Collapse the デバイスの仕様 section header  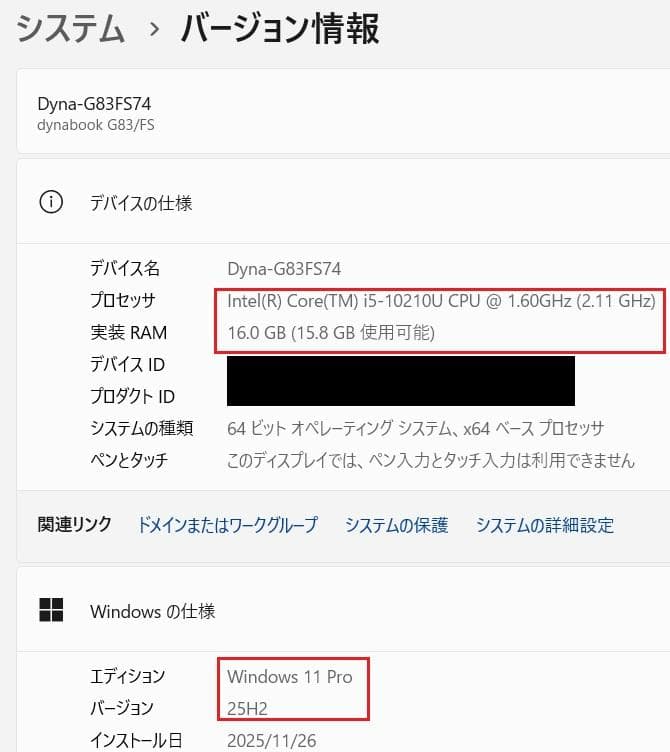[x=343, y=202]
